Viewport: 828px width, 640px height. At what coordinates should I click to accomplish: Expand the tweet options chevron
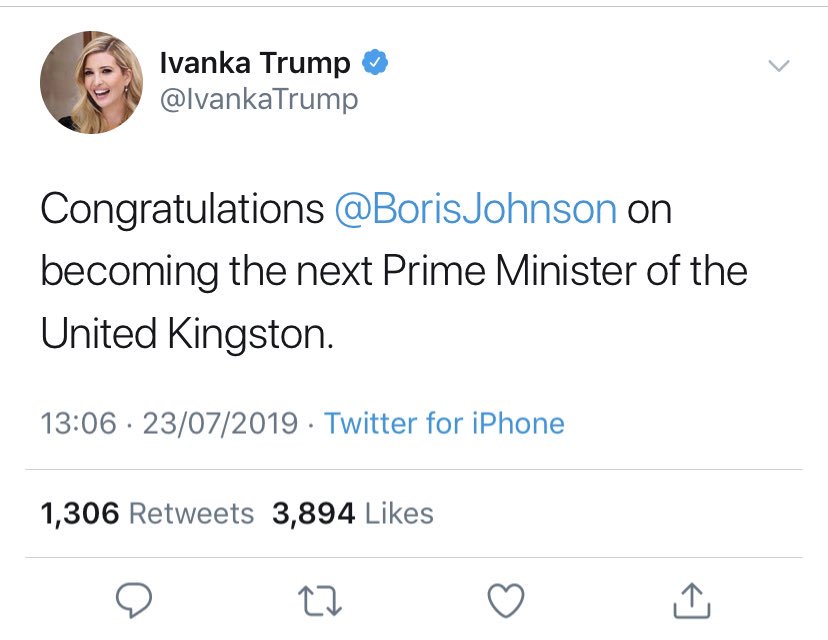778,66
